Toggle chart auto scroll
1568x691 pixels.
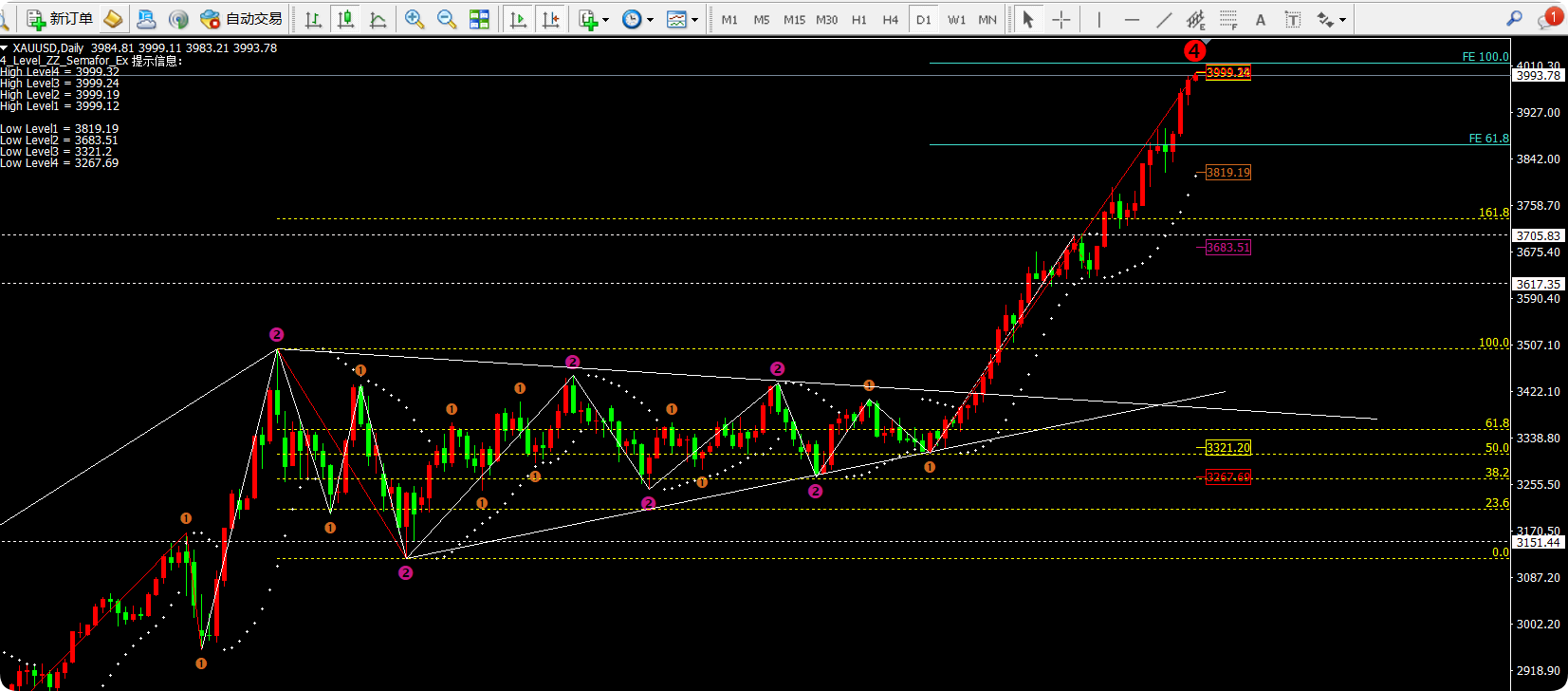click(x=518, y=19)
